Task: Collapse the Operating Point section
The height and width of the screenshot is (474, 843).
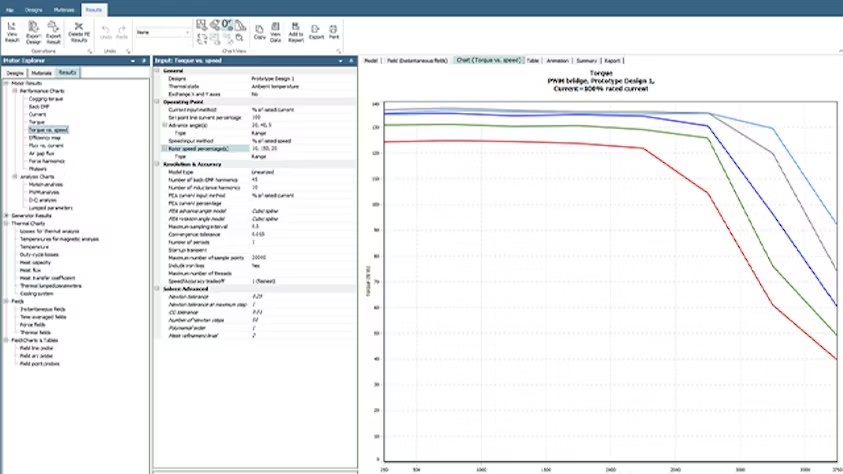Action: (158, 101)
